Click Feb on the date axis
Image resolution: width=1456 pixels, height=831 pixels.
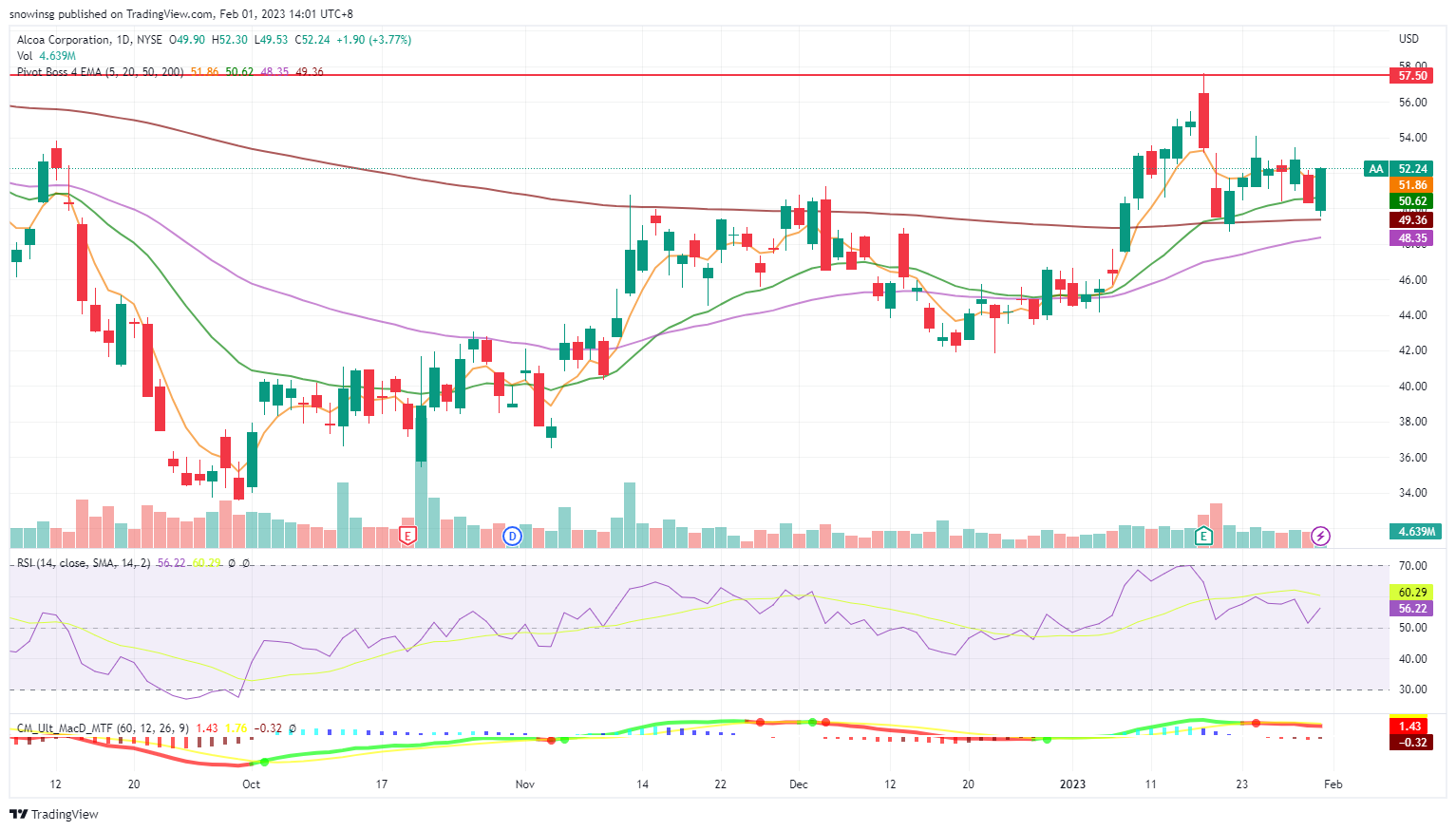click(1333, 784)
